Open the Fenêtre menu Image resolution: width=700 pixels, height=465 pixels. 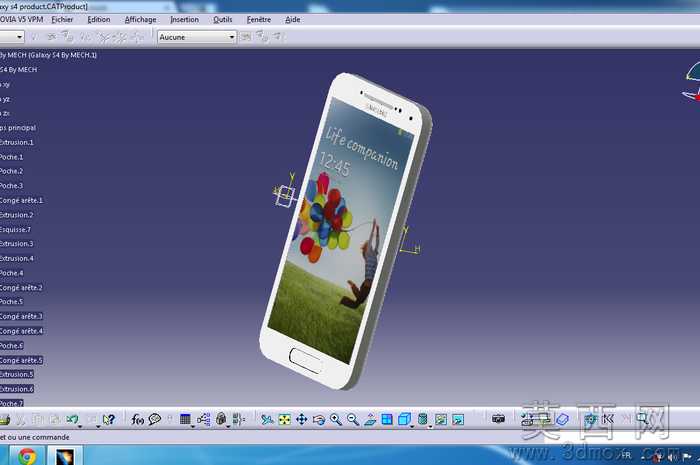coord(258,20)
